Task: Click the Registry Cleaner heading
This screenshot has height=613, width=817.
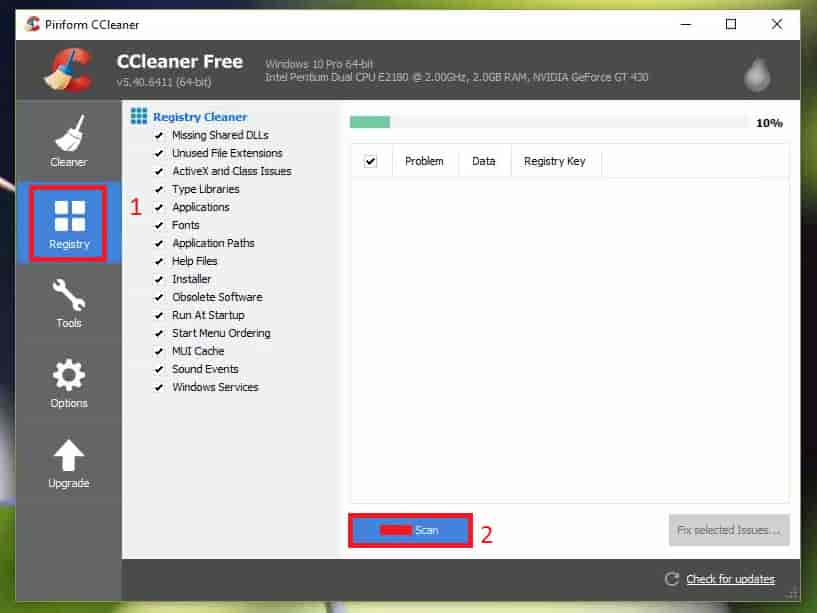Action: point(200,117)
